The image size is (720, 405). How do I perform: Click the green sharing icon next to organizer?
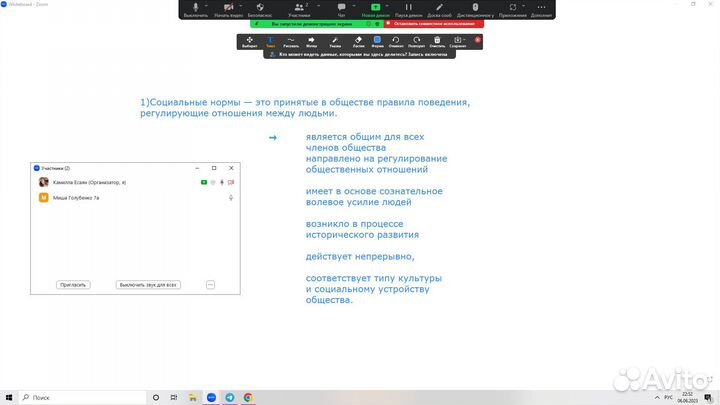click(x=204, y=182)
